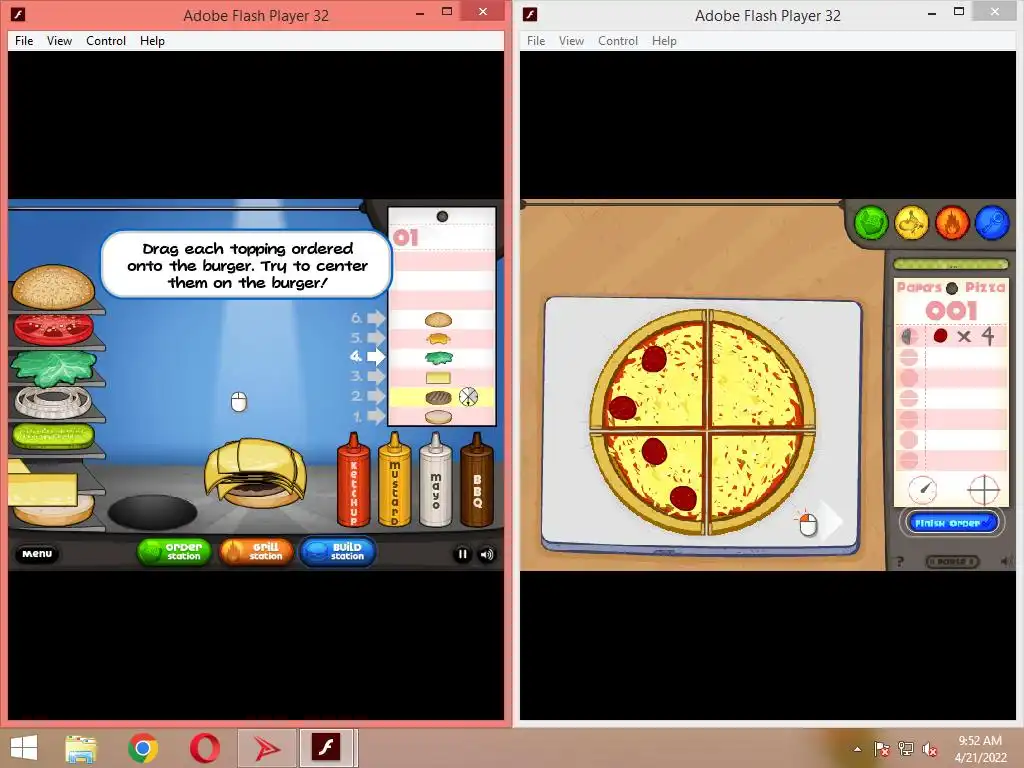Click the green order station icon in pizza game
The image size is (1024, 768).
(x=871, y=223)
